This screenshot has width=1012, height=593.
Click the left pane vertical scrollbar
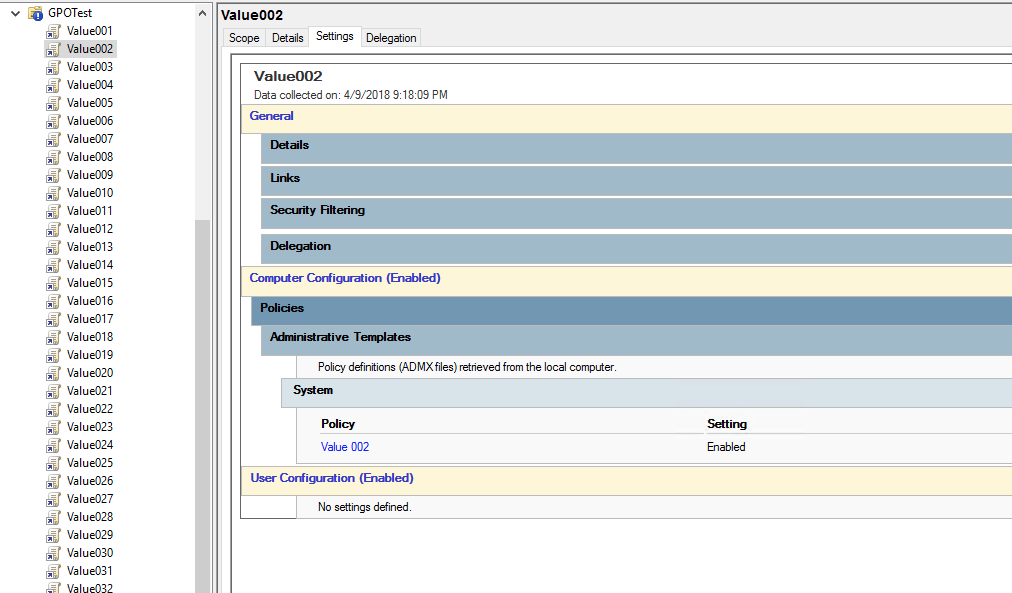click(x=203, y=400)
